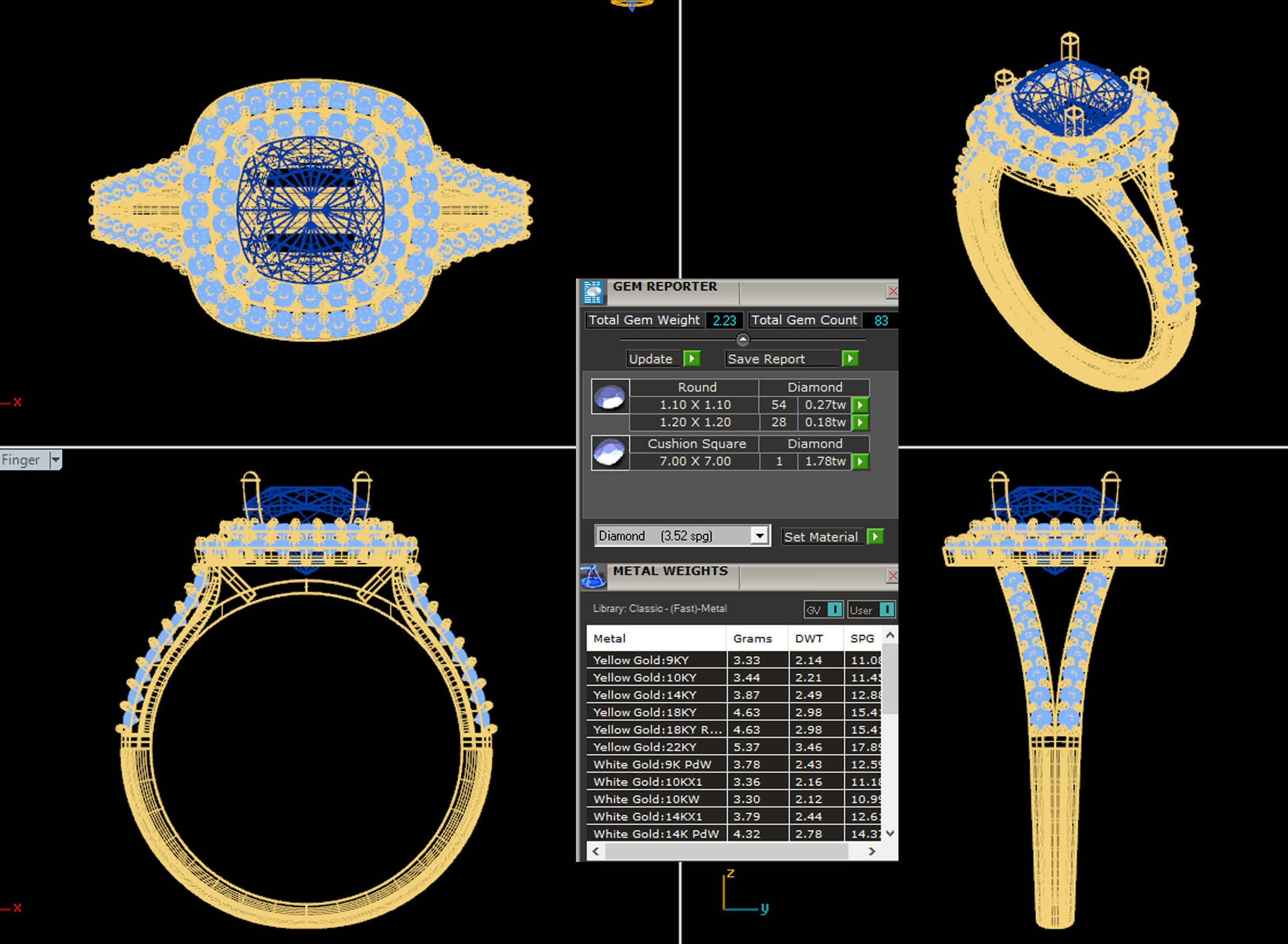
Task: Select the Yellow Gold:18KY row
Action: tap(734, 713)
